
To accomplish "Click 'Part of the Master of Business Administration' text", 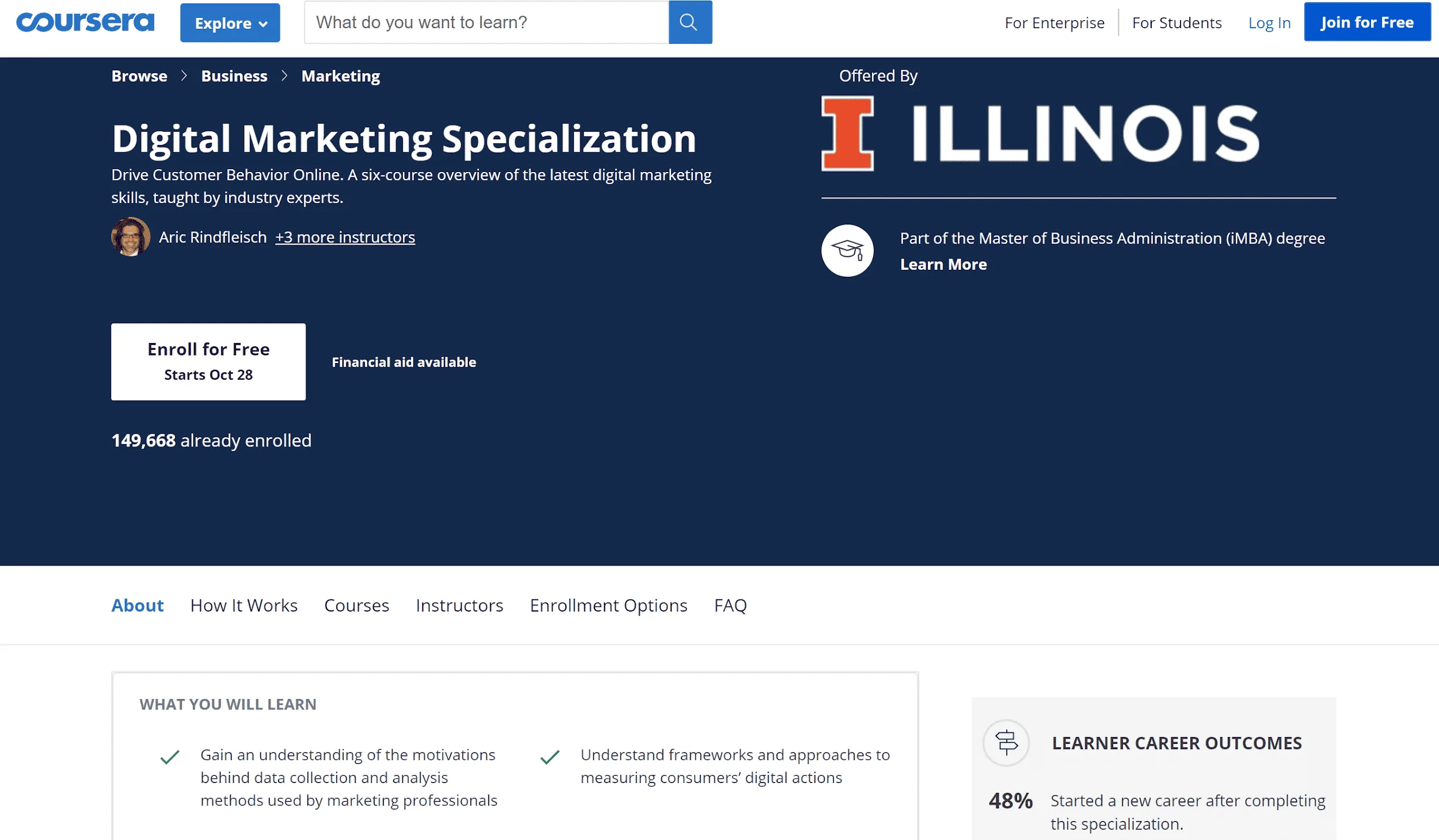I will click(x=1112, y=238).
